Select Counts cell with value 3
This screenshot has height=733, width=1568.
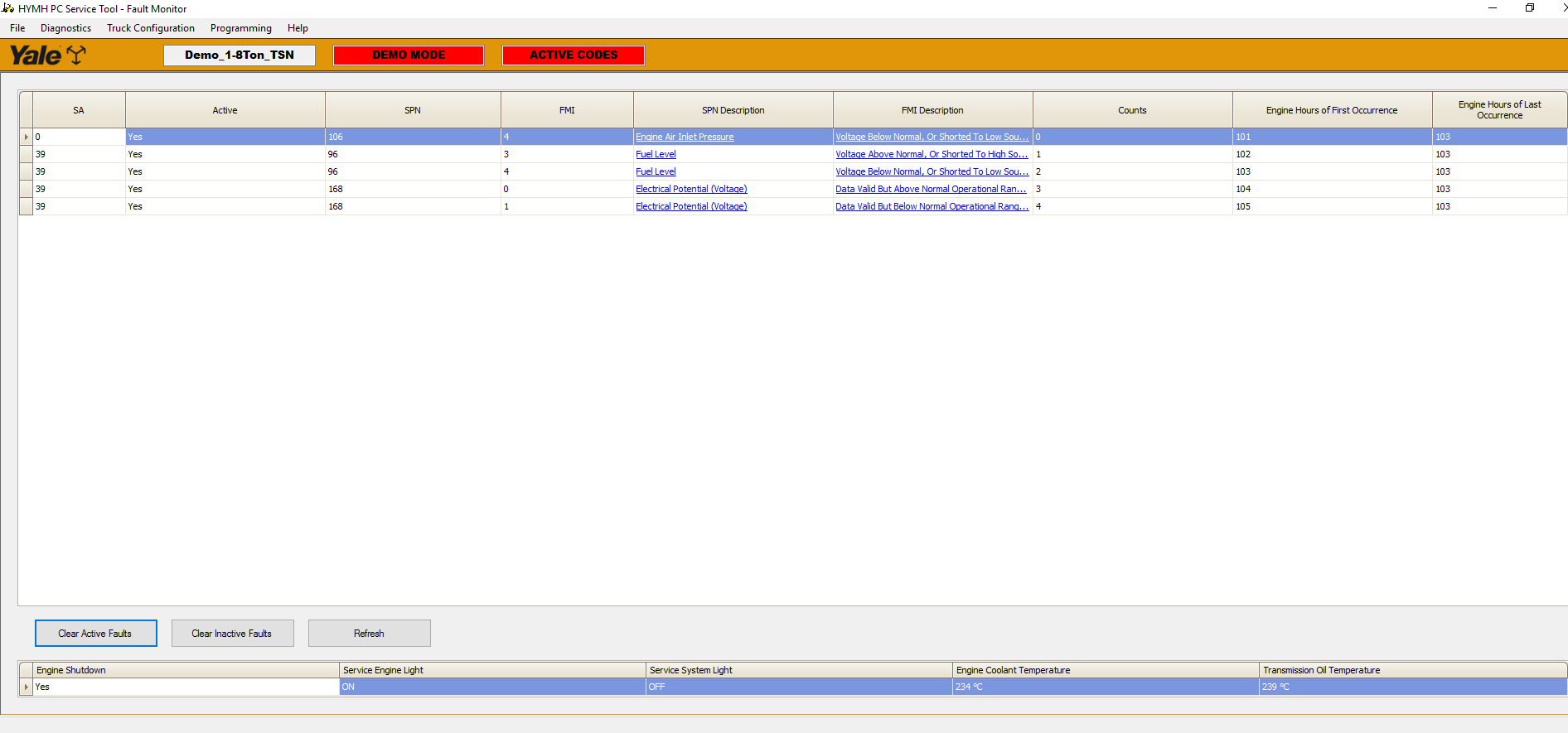(x=1132, y=189)
